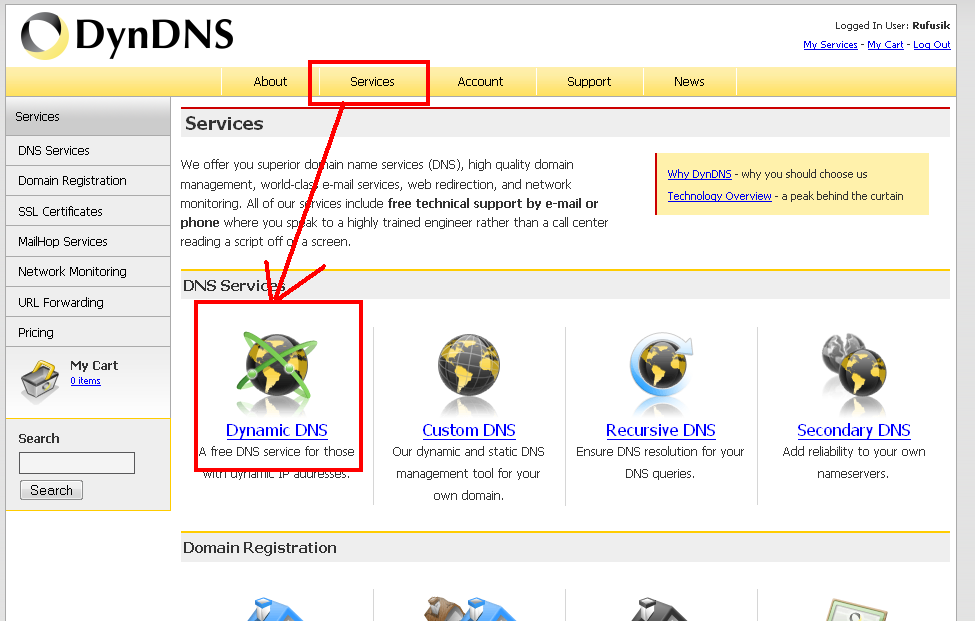Choose SSL Certificates in the sidebar
Viewport: 975px width, 621px height.
point(88,211)
